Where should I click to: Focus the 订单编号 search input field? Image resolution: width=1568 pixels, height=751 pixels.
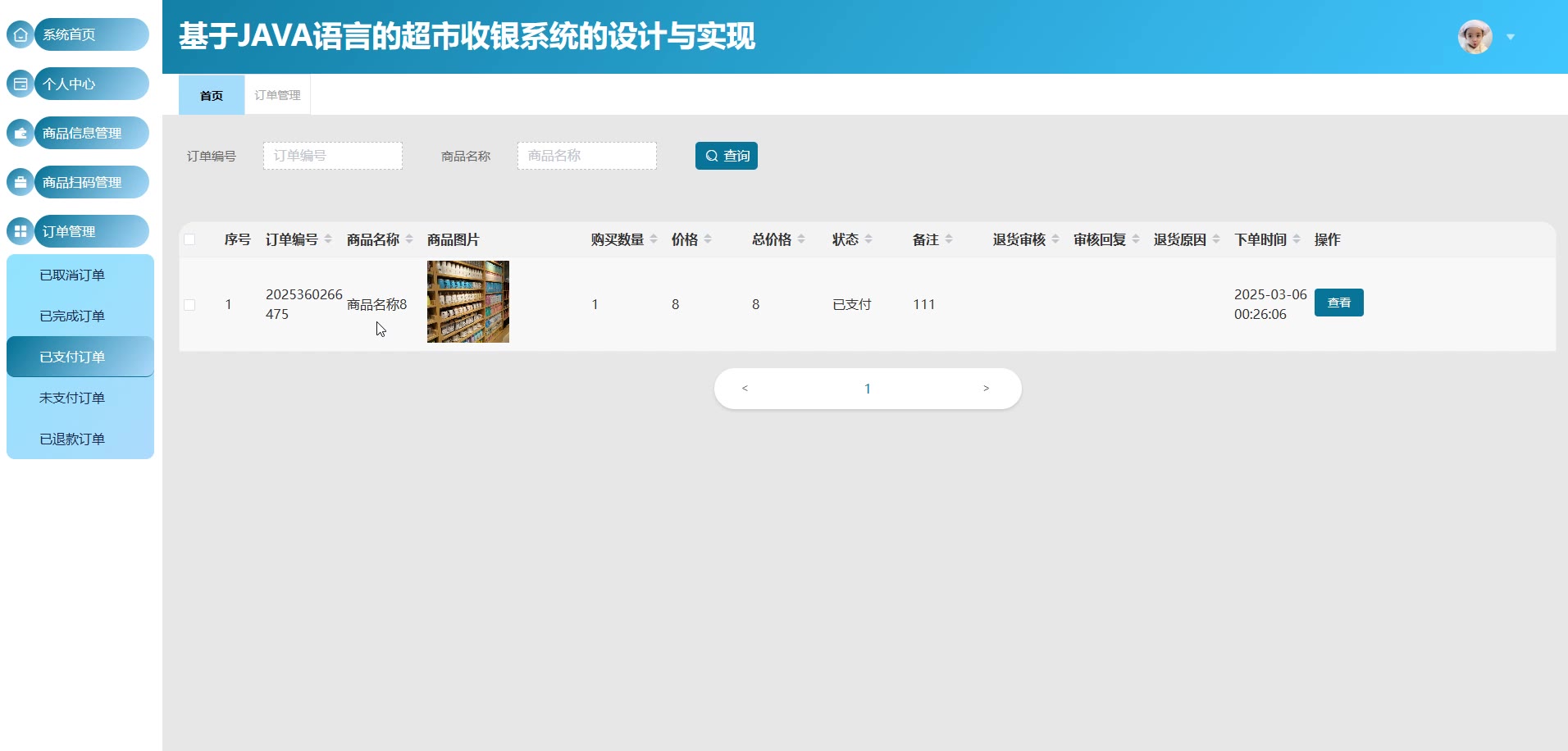(333, 156)
